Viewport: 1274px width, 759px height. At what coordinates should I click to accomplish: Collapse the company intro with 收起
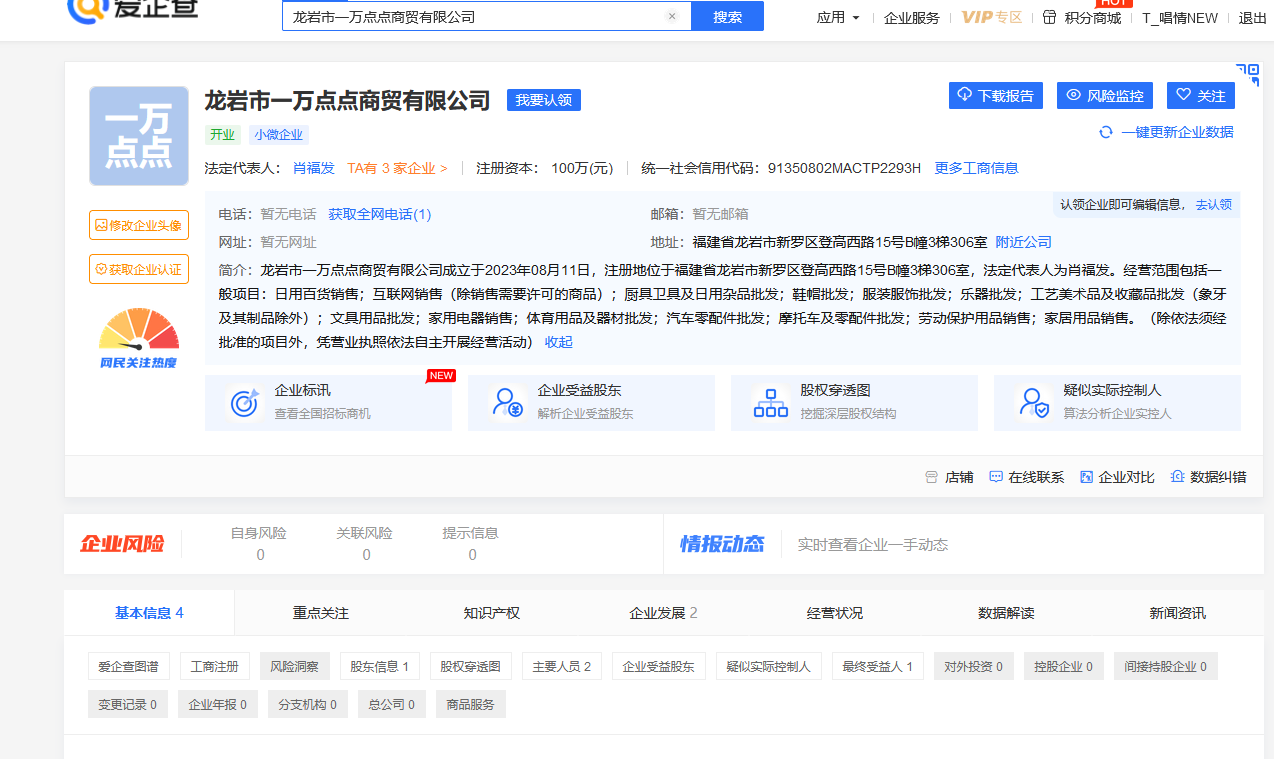coord(558,342)
